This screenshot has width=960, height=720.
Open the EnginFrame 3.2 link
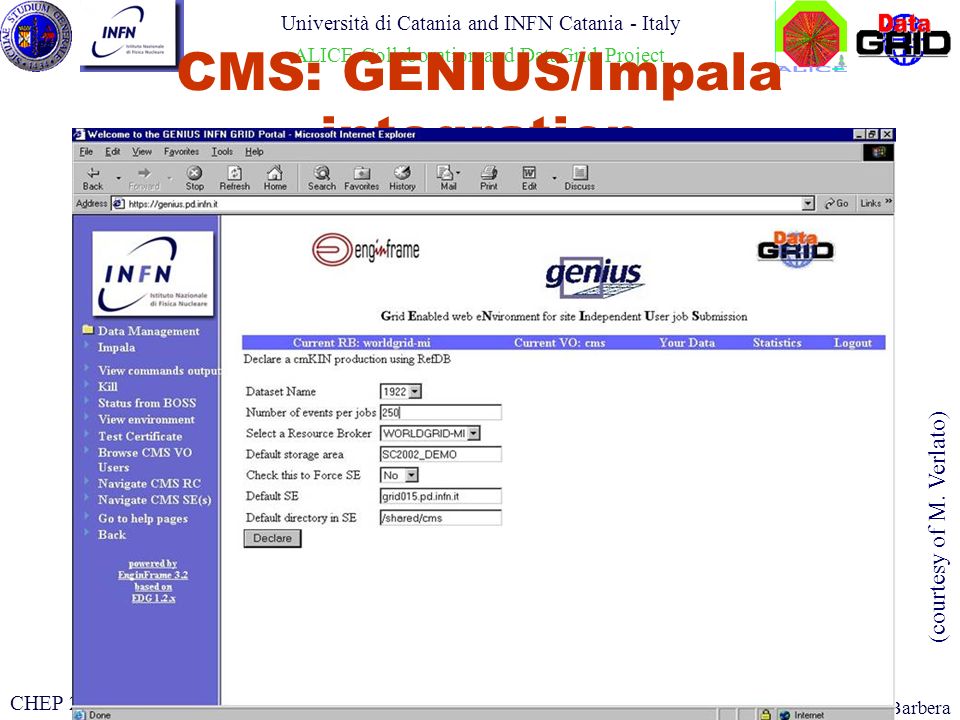tap(153, 575)
